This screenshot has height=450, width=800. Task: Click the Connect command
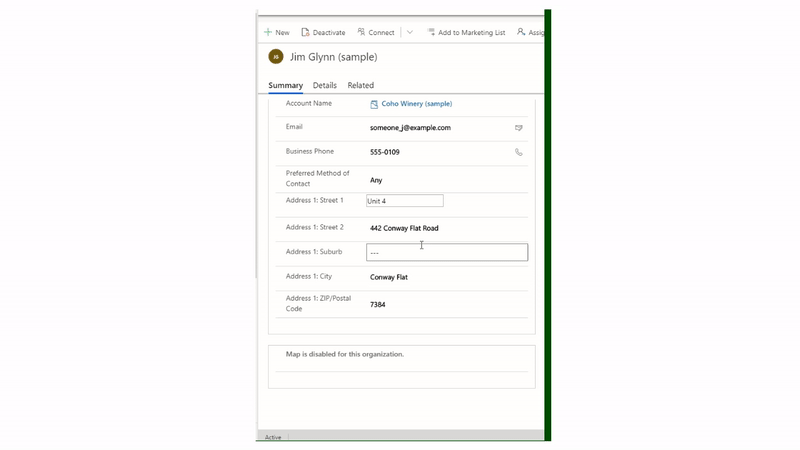click(x=376, y=32)
